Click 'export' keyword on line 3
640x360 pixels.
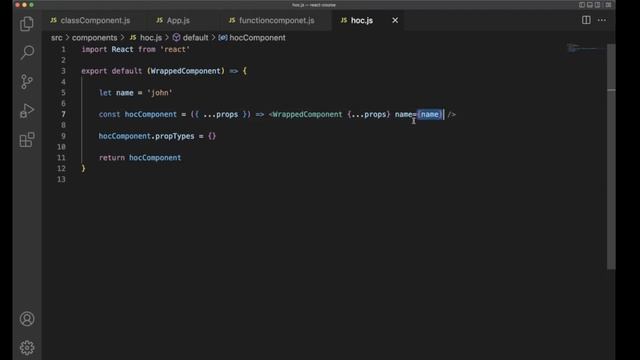(94, 71)
